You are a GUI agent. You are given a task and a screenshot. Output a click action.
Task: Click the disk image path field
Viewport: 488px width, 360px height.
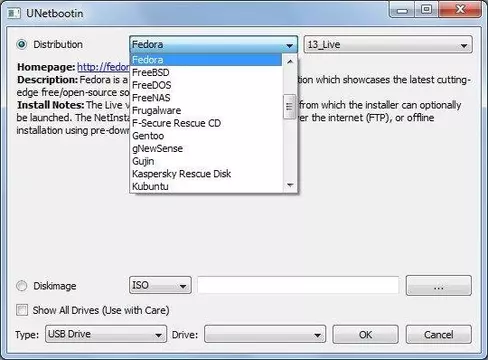(298, 285)
